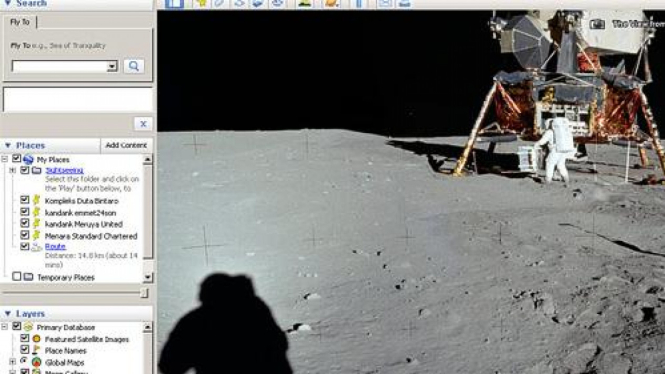Start the Record a Tour tool

click(277, 3)
